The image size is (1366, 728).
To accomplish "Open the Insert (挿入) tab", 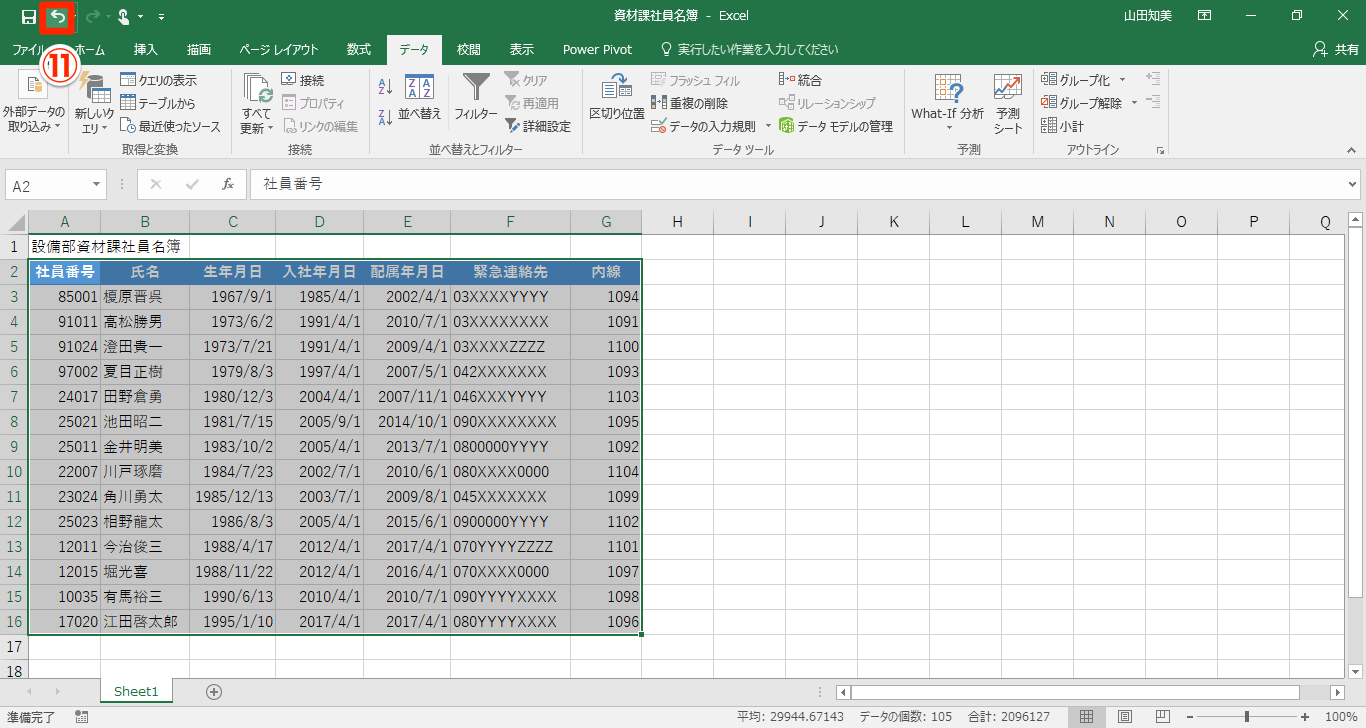I will (x=145, y=49).
